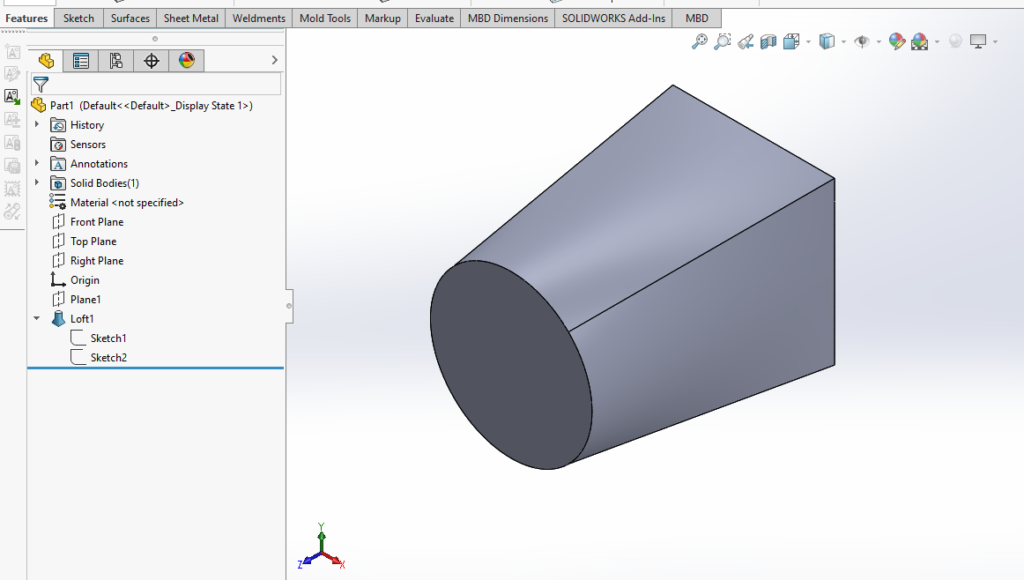Switch to the DisplayManager colored sphere tab
This screenshot has width=1024, height=580.
tap(188, 60)
